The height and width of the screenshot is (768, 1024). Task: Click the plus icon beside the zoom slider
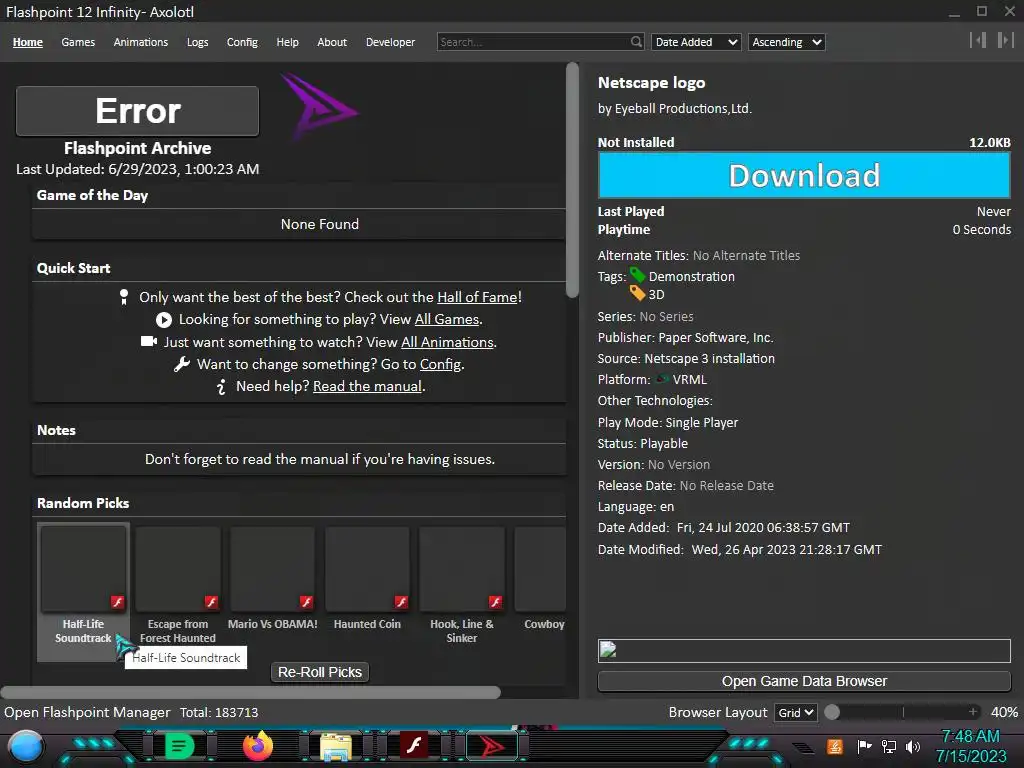tap(973, 712)
